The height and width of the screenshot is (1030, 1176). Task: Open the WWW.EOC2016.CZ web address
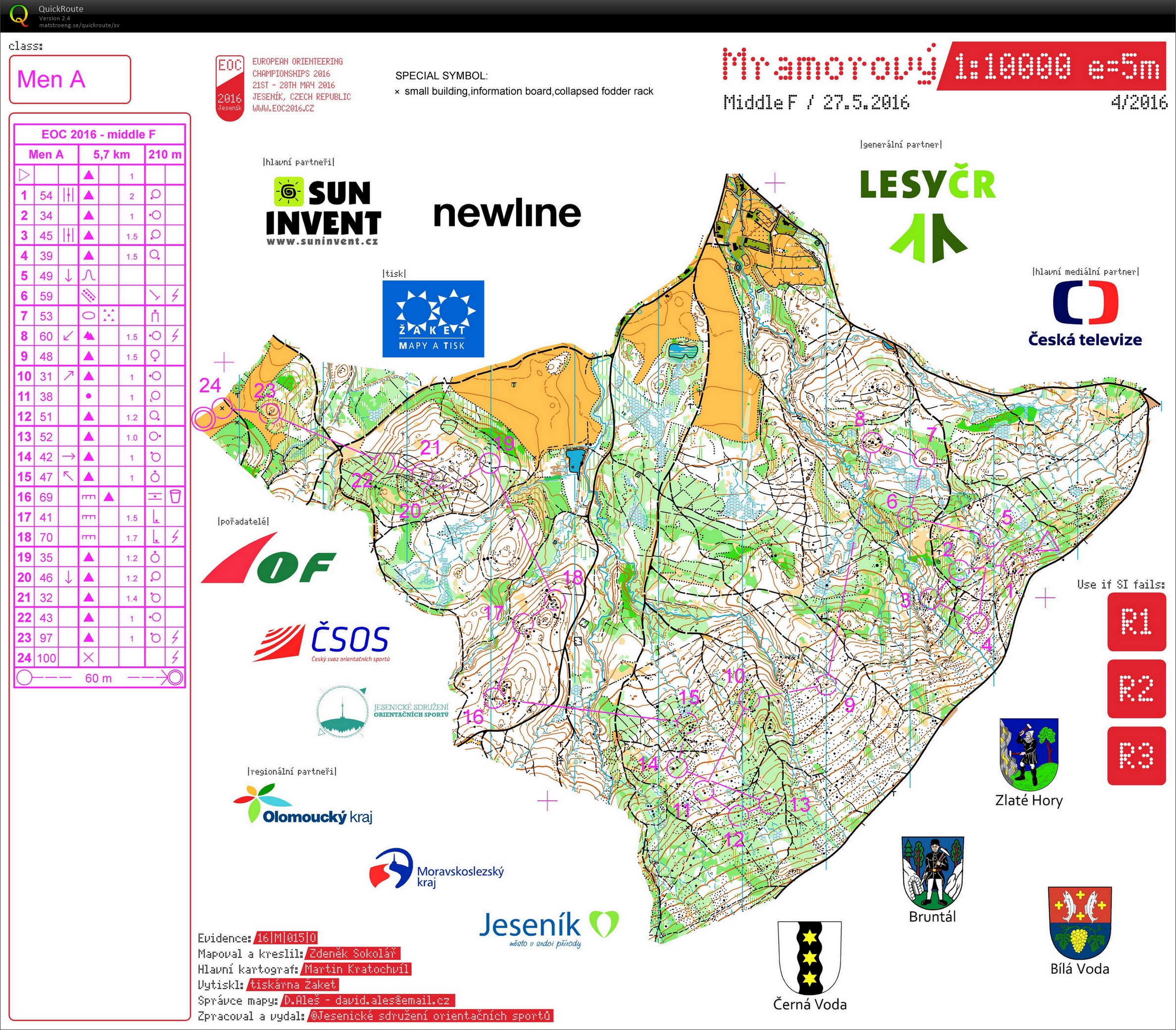click(x=283, y=108)
